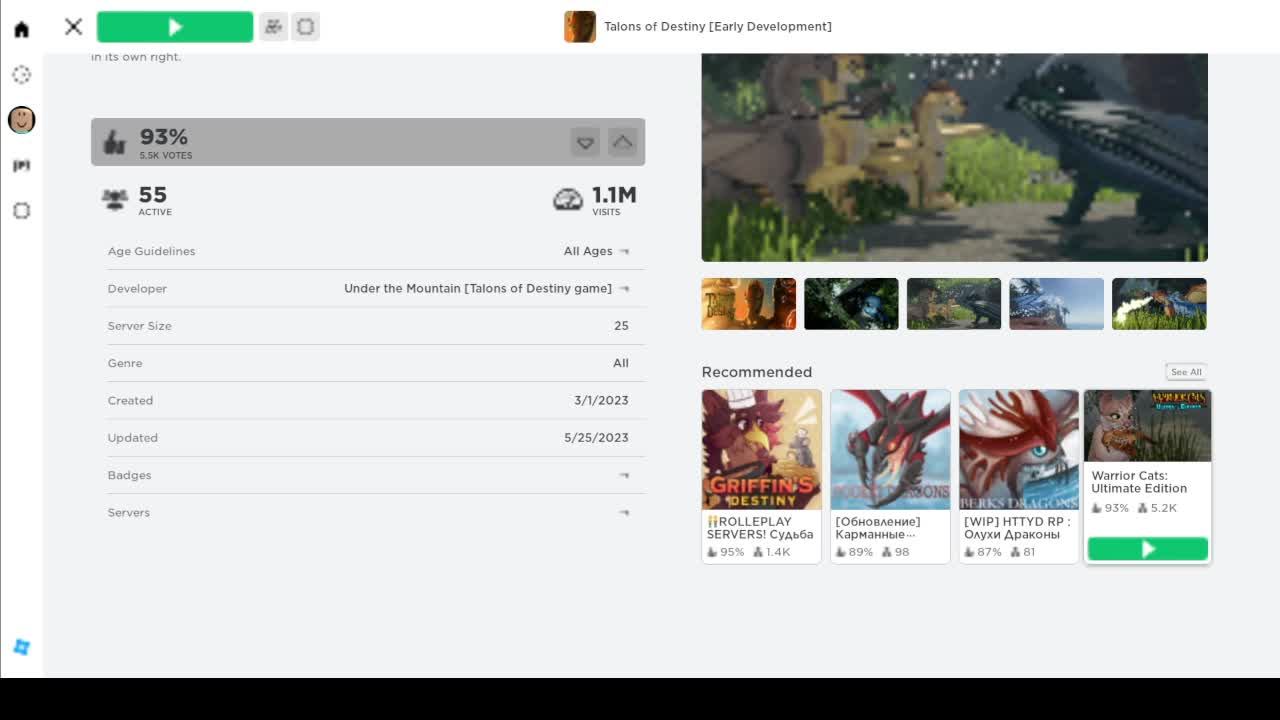The width and height of the screenshot is (1280, 720).
Task: Click the blue Windows-style icon in the sidebar
Action: [x=21, y=647]
